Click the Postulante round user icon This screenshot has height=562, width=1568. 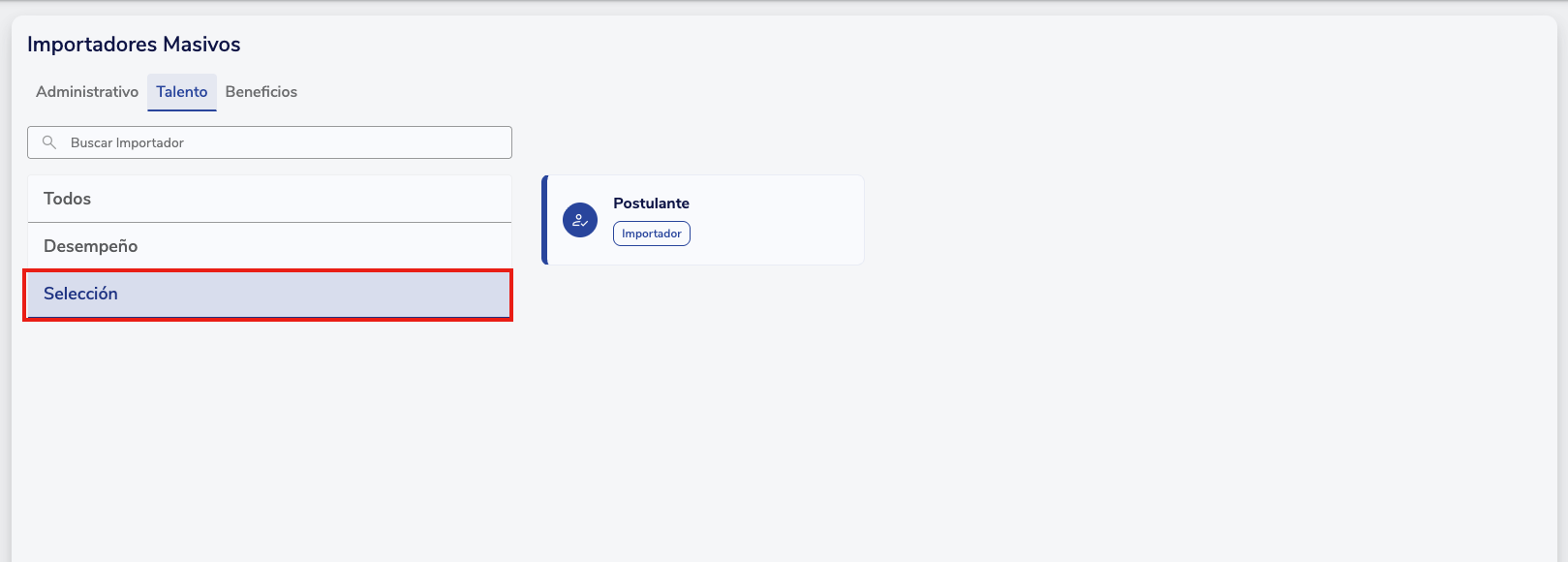click(x=580, y=220)
